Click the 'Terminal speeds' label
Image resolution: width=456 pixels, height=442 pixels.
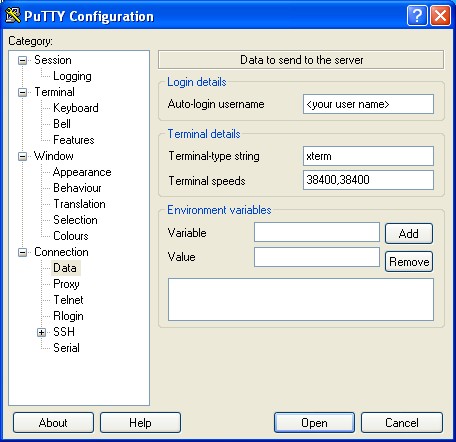pyautogui.click(x=207, y=181)
